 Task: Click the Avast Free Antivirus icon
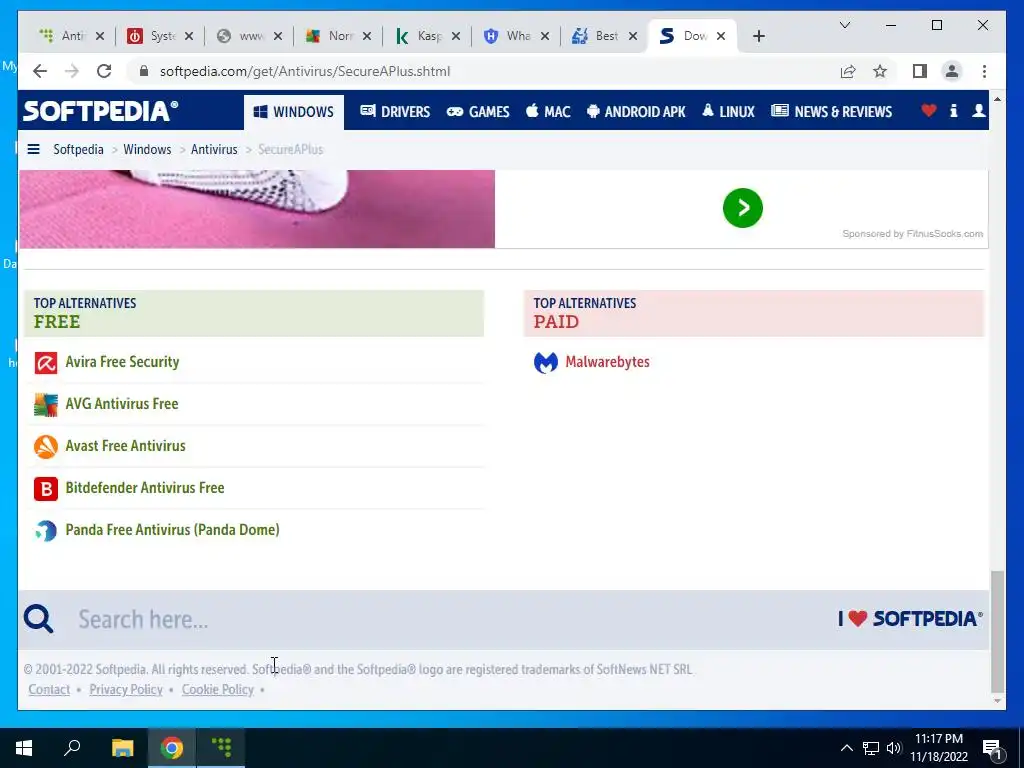pos(46,446)
